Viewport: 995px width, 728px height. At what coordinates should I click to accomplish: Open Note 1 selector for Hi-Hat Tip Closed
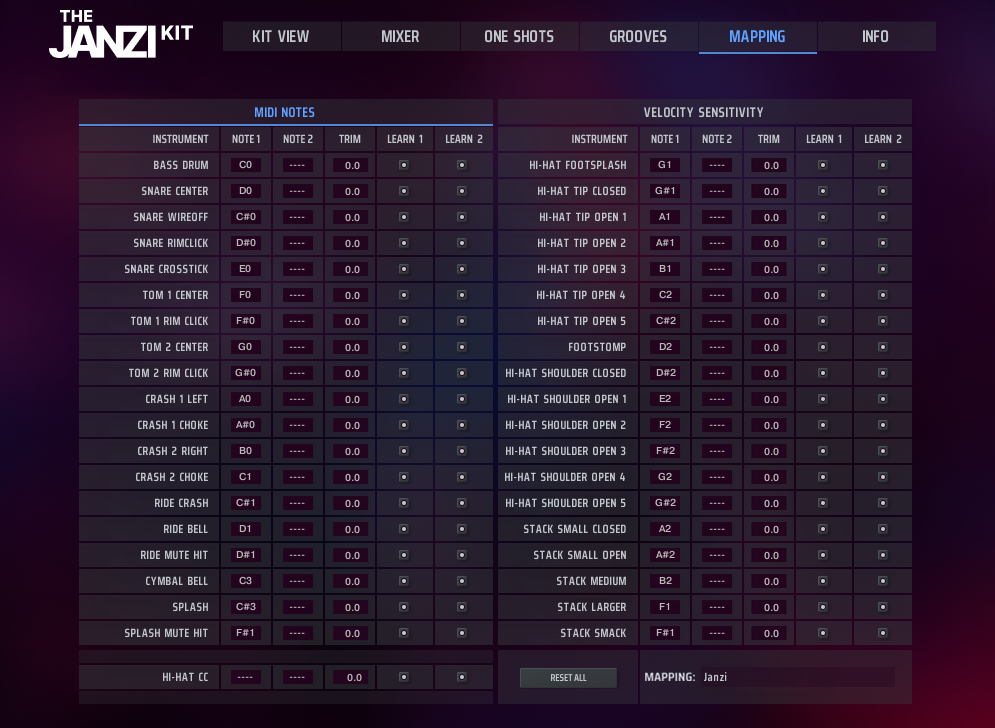tap(664, 191)
